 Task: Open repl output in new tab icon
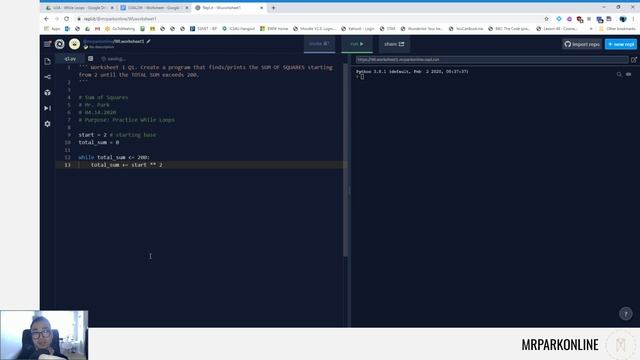click(x=634, y=60)
